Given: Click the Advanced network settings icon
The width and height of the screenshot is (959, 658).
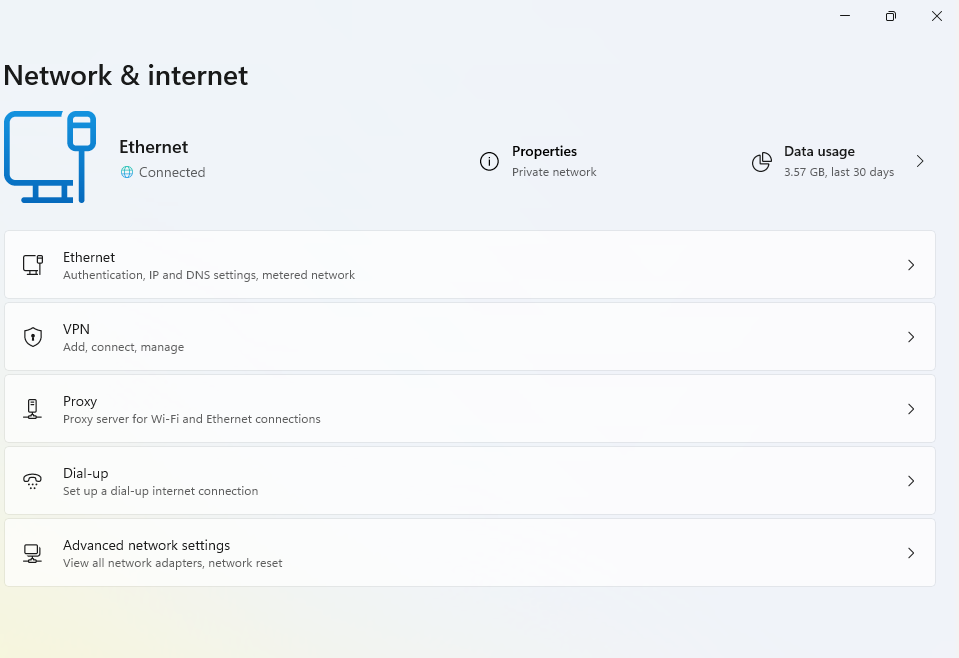Looking at the screenshot, I should [x=33, y=553].
